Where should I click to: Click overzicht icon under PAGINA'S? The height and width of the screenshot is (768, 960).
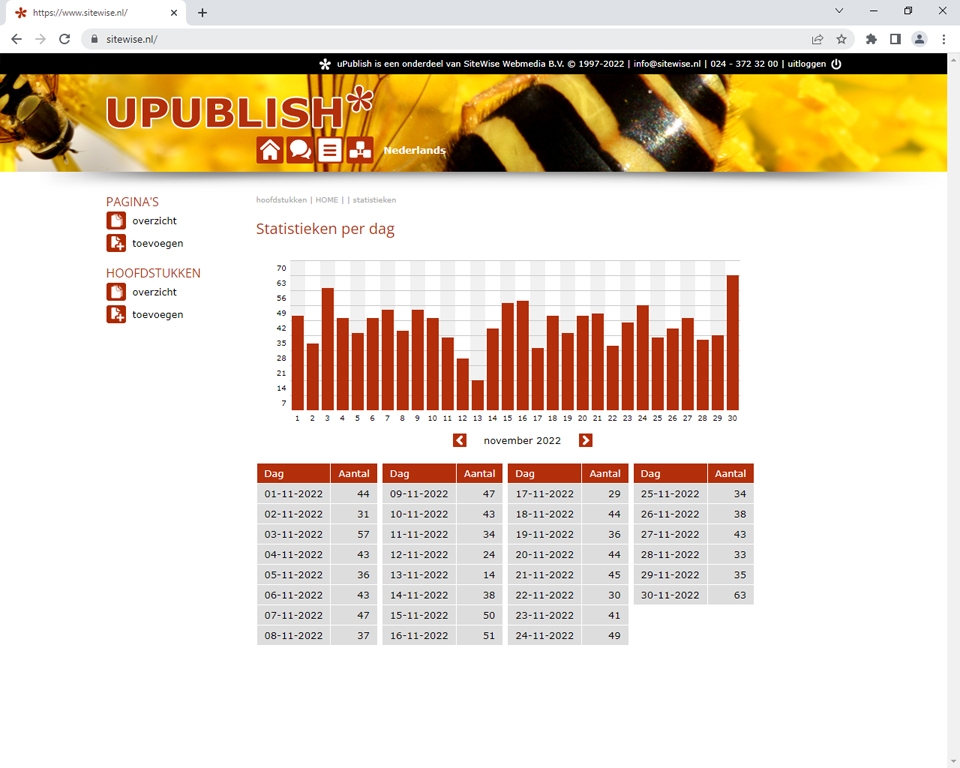(x=116, y=221)
